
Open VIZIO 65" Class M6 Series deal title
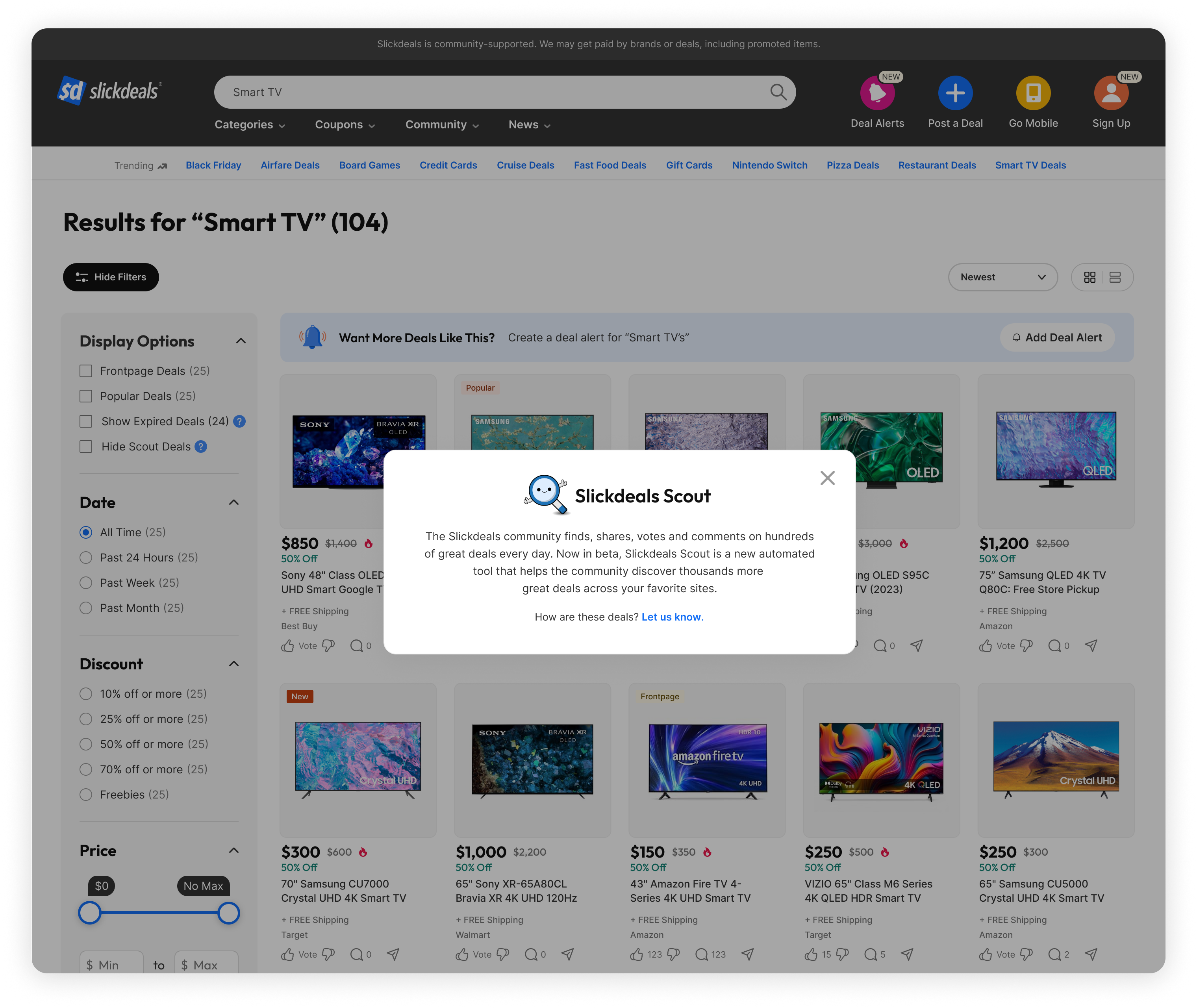click(x=868, y=891)
